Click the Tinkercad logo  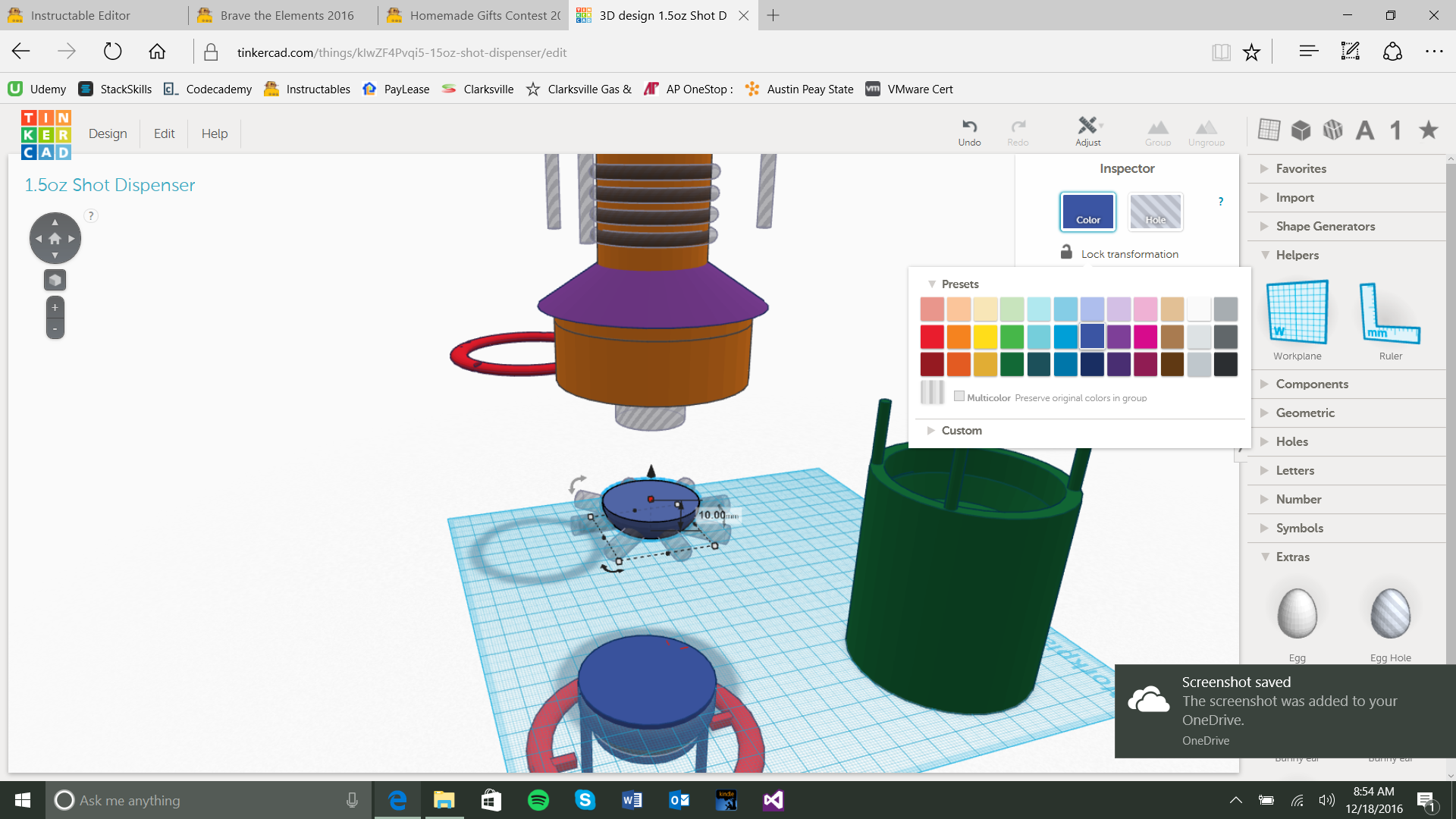coord(46,135)
